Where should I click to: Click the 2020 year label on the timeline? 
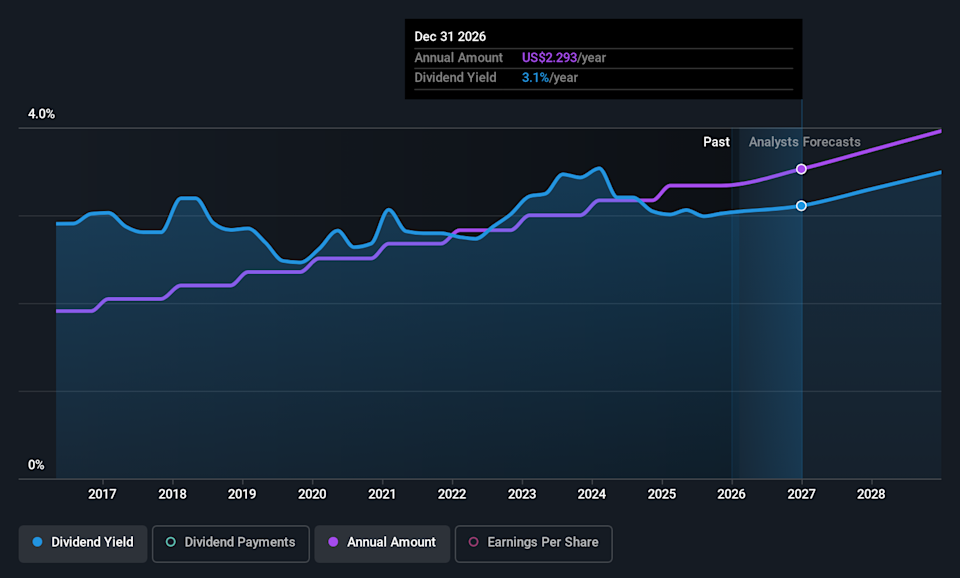(312, 494)
